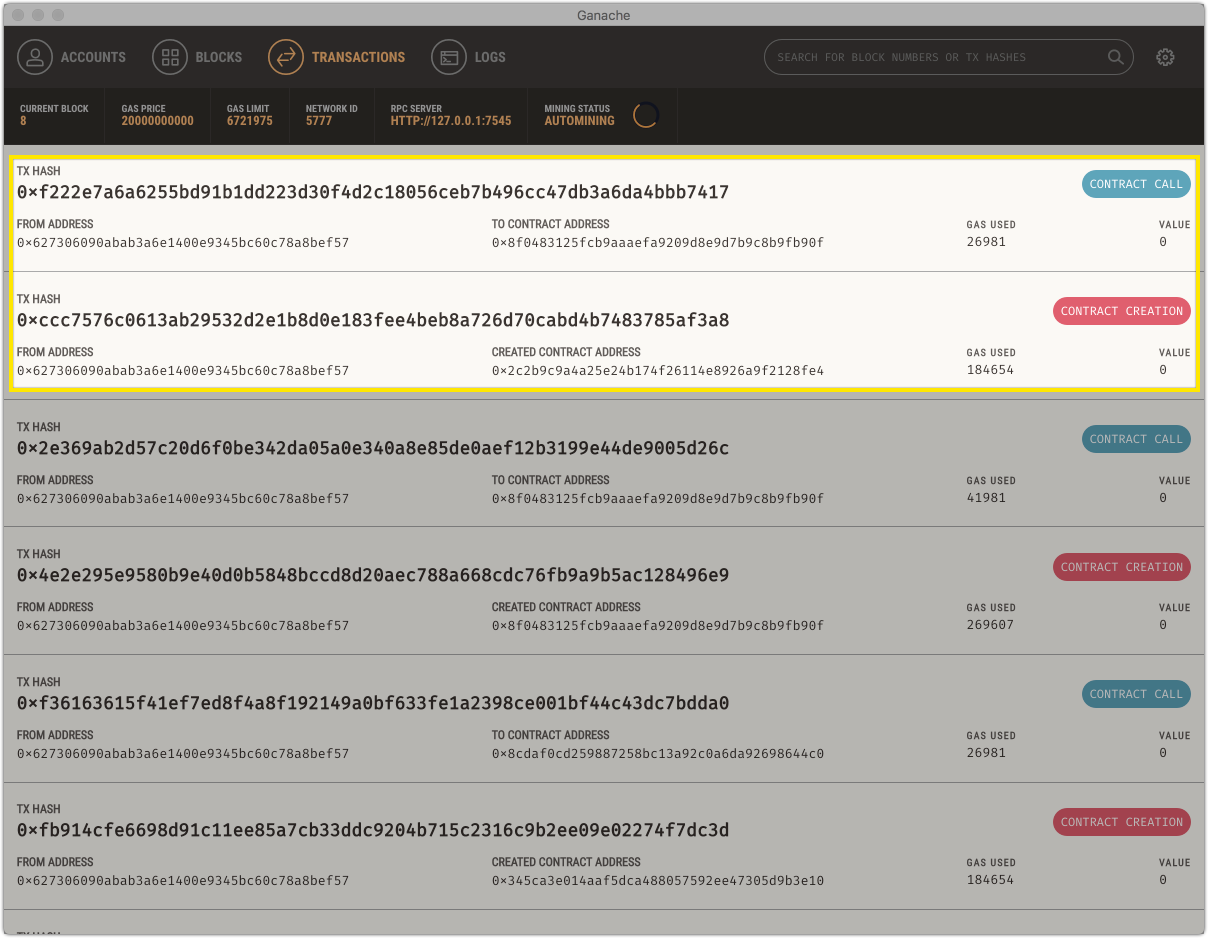Screen dimensions: 1208x938
Task: Focus the block numbers or tx hashes search field
Action: 948,57
